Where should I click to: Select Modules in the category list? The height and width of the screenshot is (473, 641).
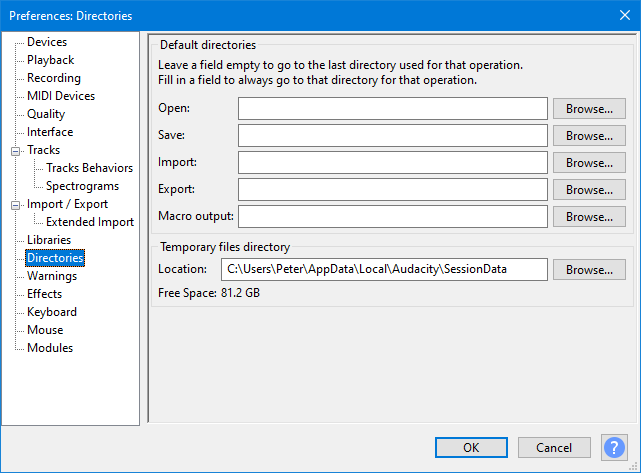(x=50, y=347)
